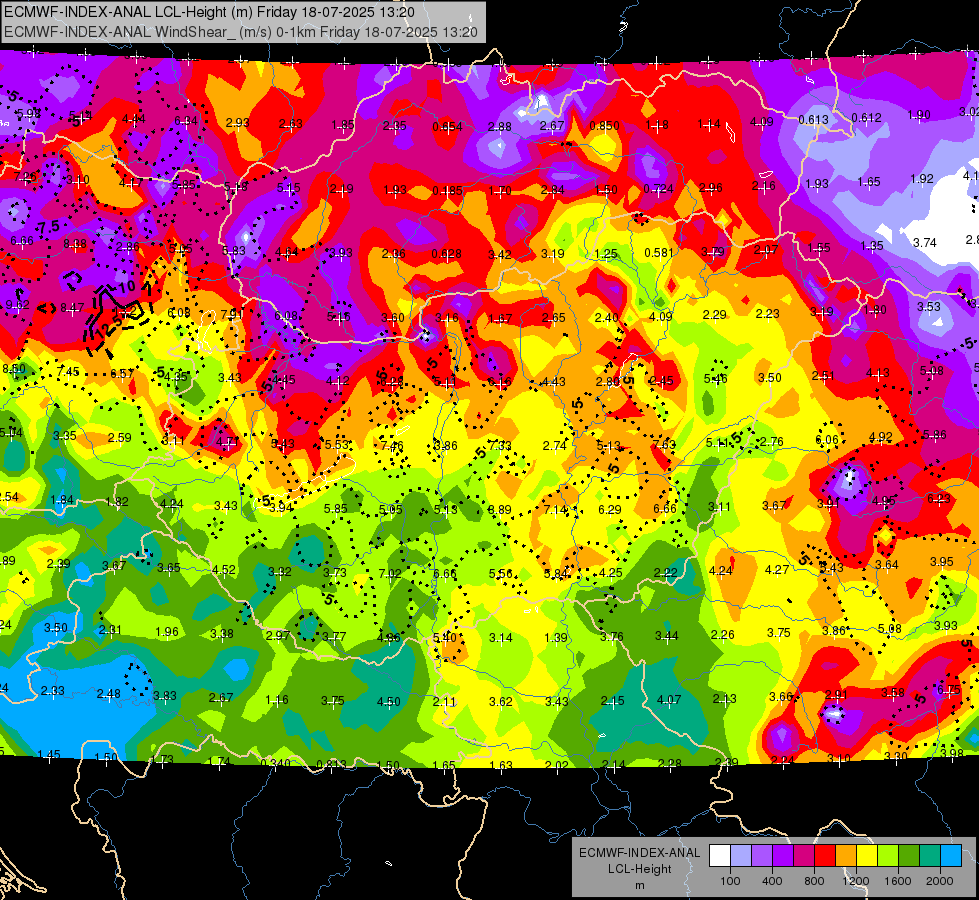Click the WindShear 0-1km title line

point(241,32)
